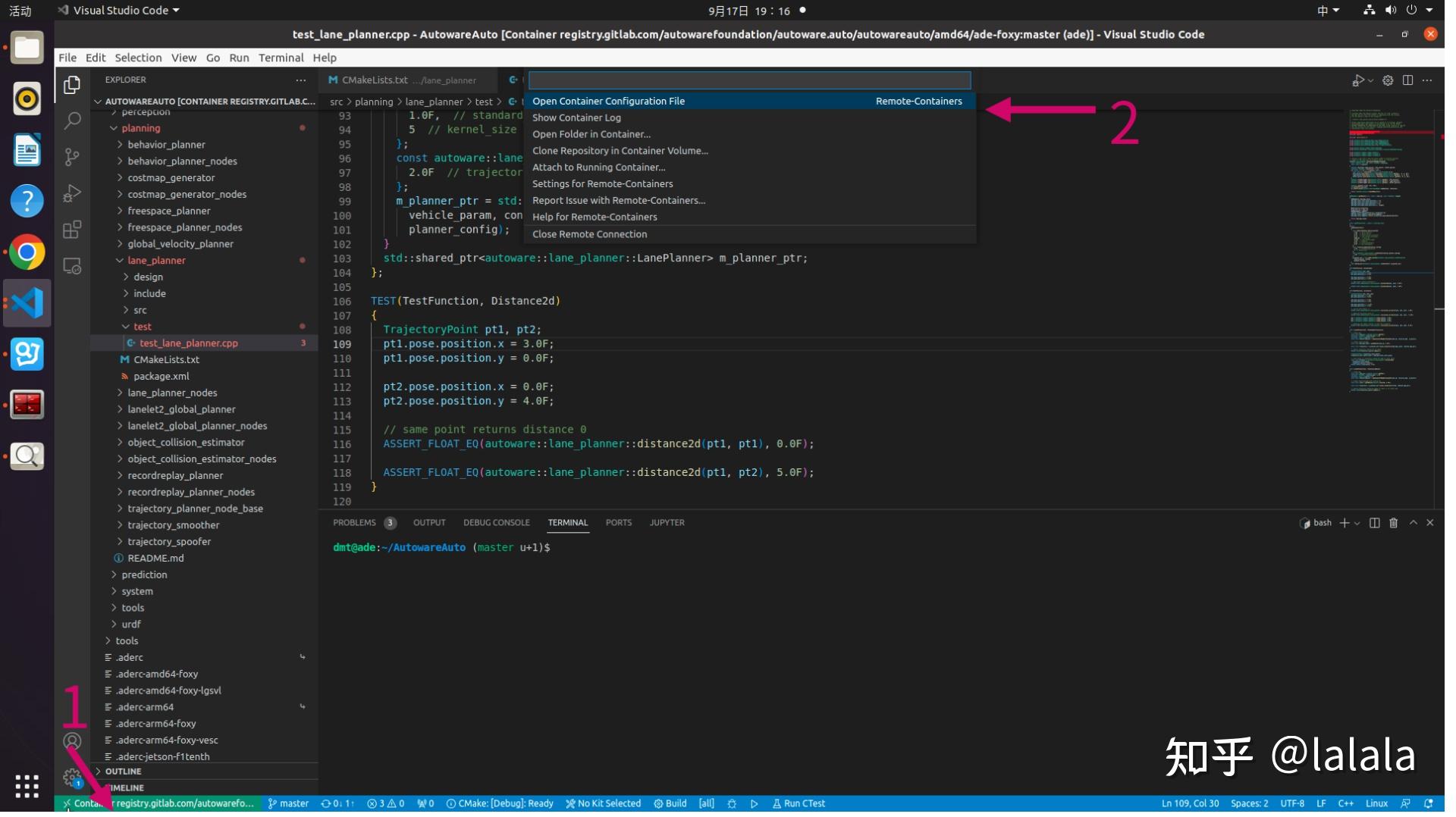Expand the behavior_planner folder
The height and width of the screenshot is (817, 1456).
click(167, 146)
